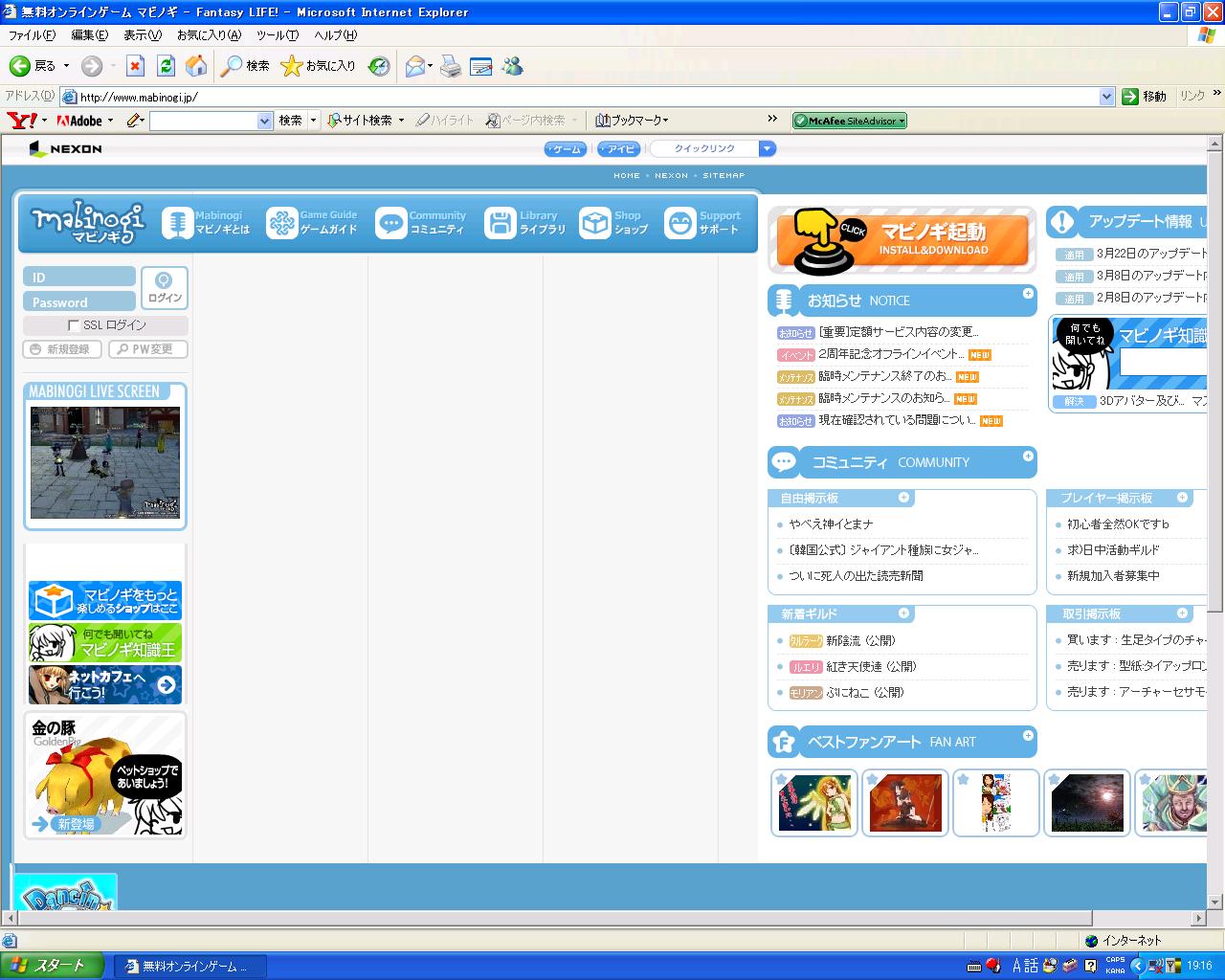1225x980 pixels.
Task: Print the page with printer icon
Action: (x=451, y=66)
